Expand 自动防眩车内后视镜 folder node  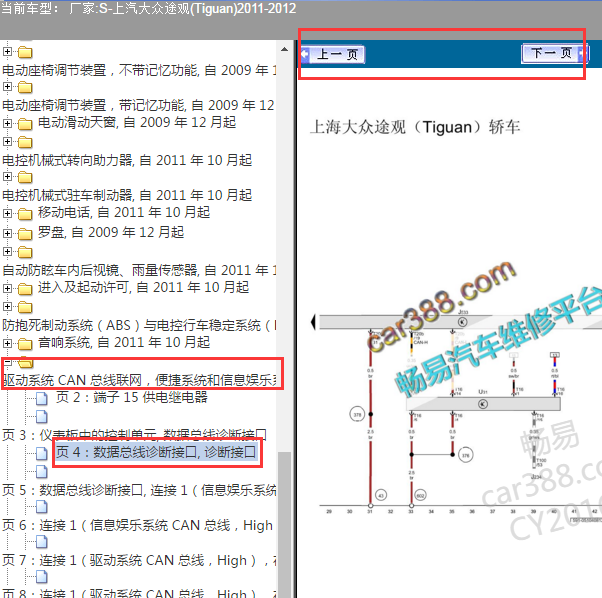coord(7,251)
